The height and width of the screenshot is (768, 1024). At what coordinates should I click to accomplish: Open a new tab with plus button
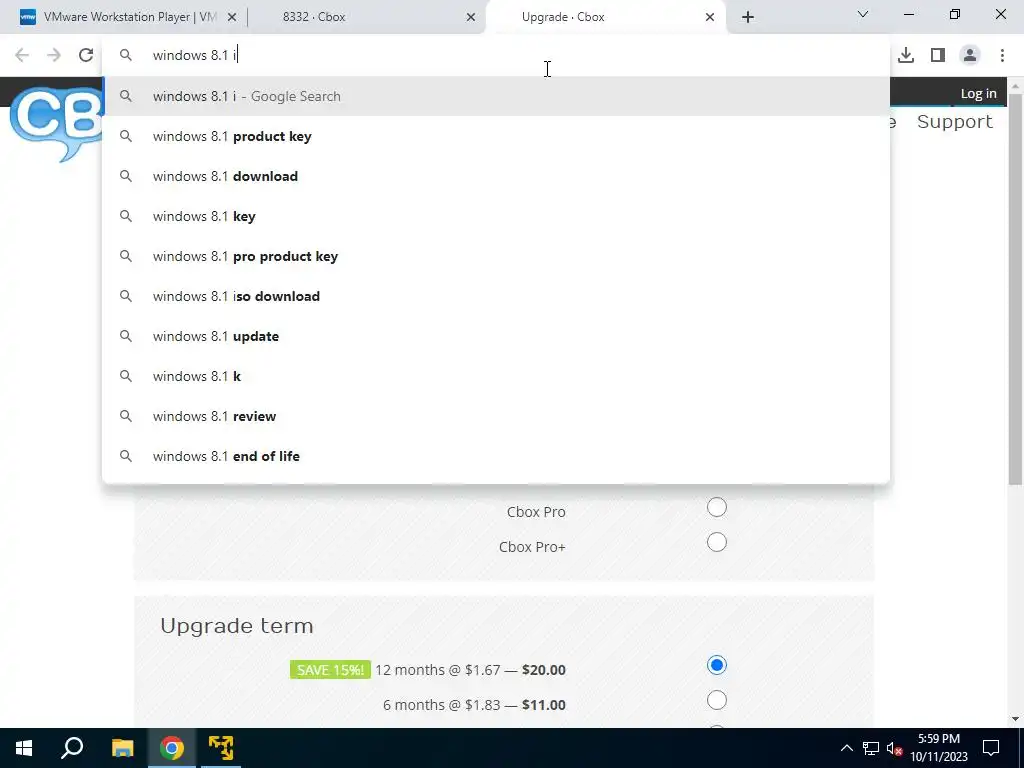pos(748,17)
